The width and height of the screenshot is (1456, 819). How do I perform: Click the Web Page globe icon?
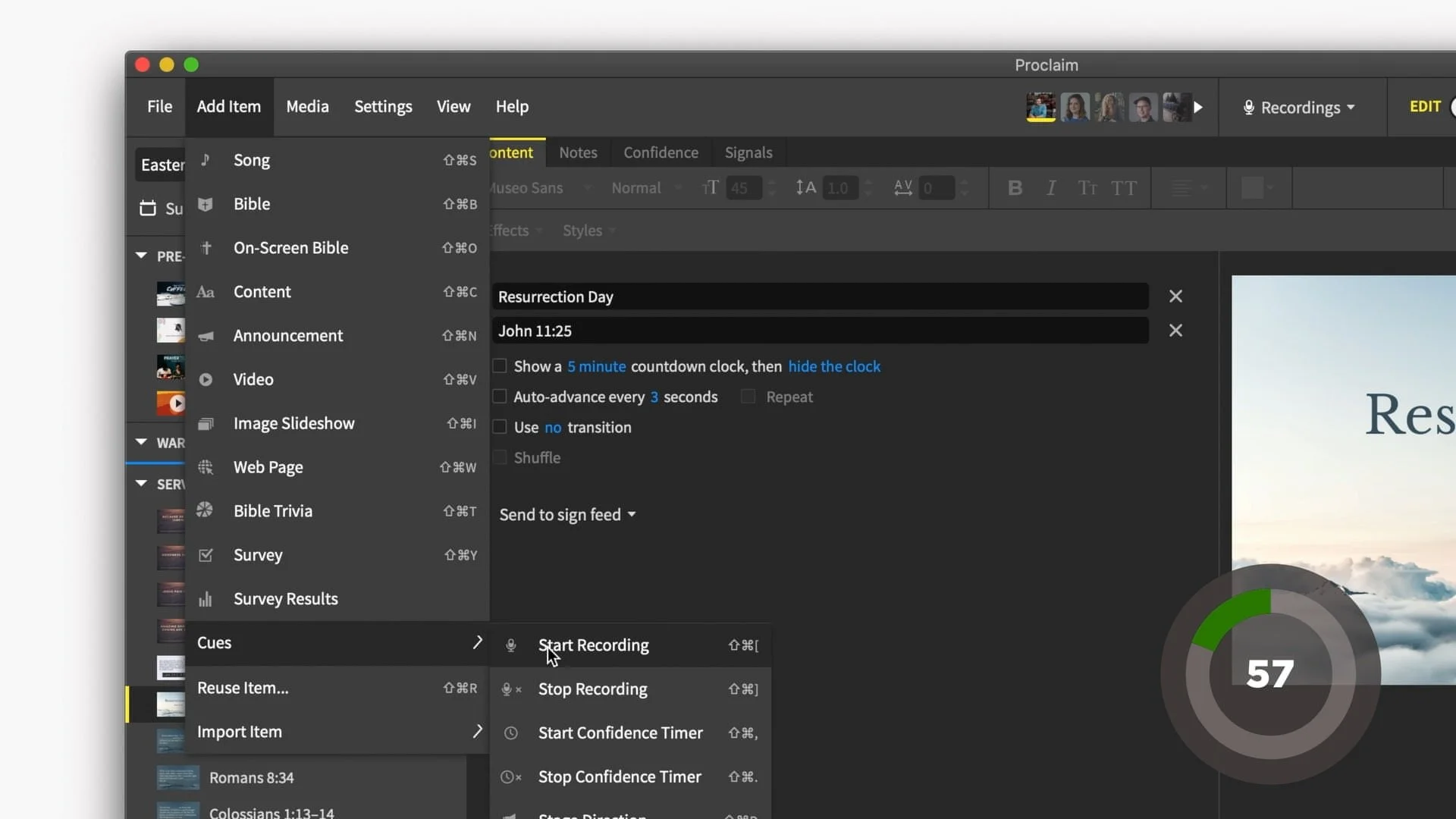206,467
